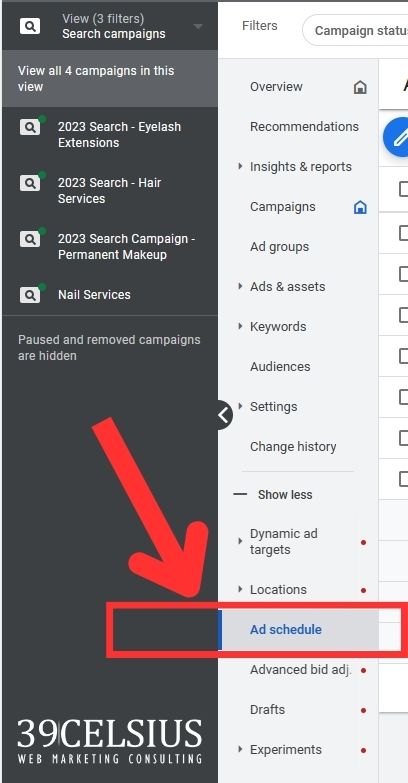
Task: Click the icon next to Hair Services campaign
Action: [30, 183]
